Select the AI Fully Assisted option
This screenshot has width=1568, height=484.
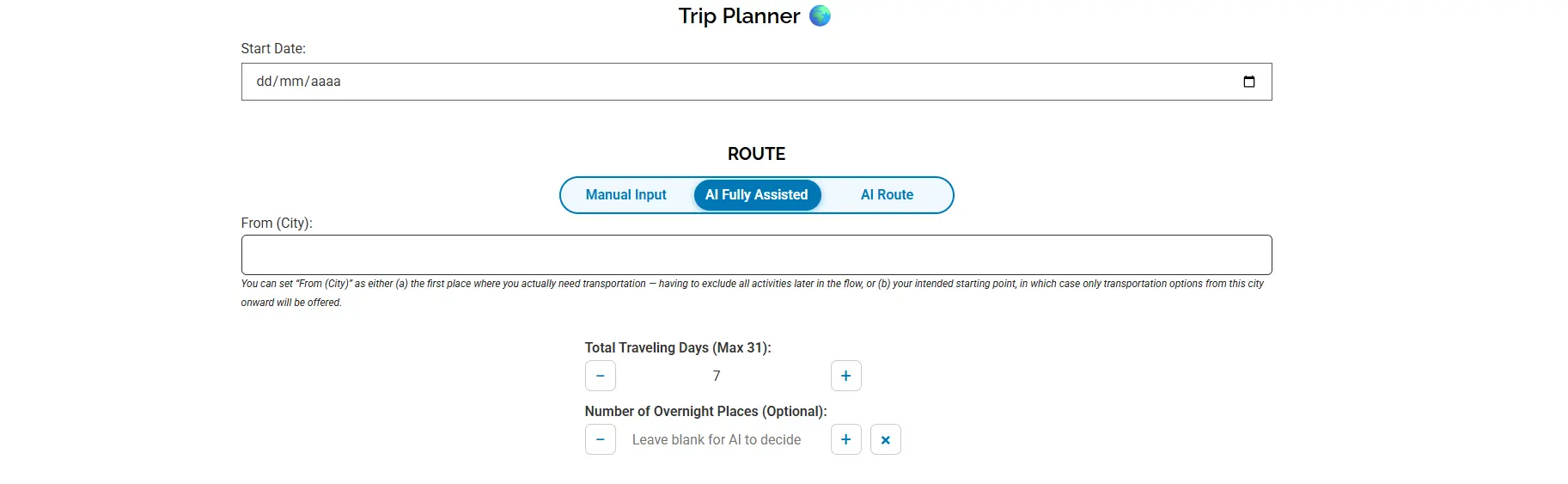tap(756, 195)
